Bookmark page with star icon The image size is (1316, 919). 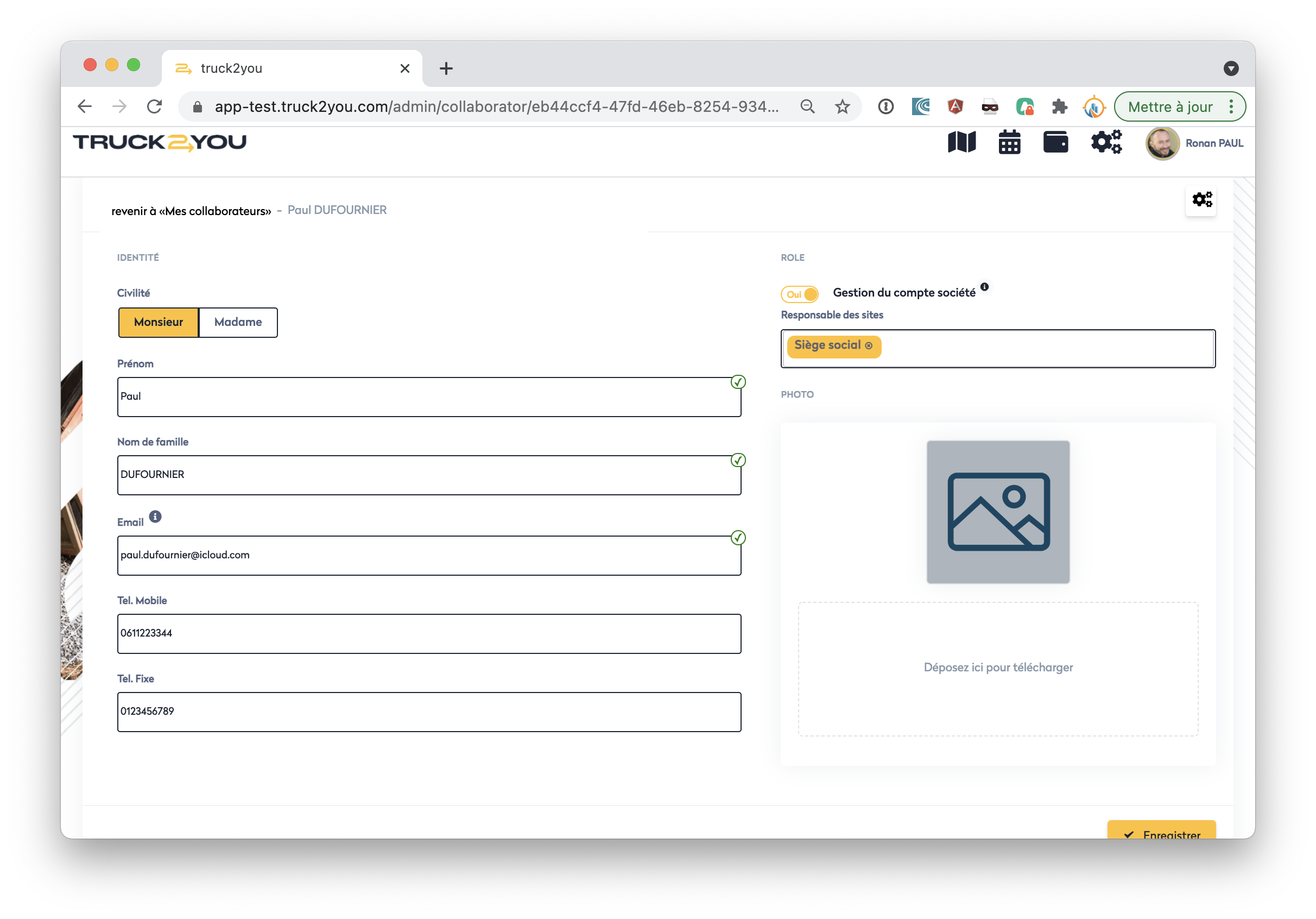pyautogui.click(x=842, y=106)
